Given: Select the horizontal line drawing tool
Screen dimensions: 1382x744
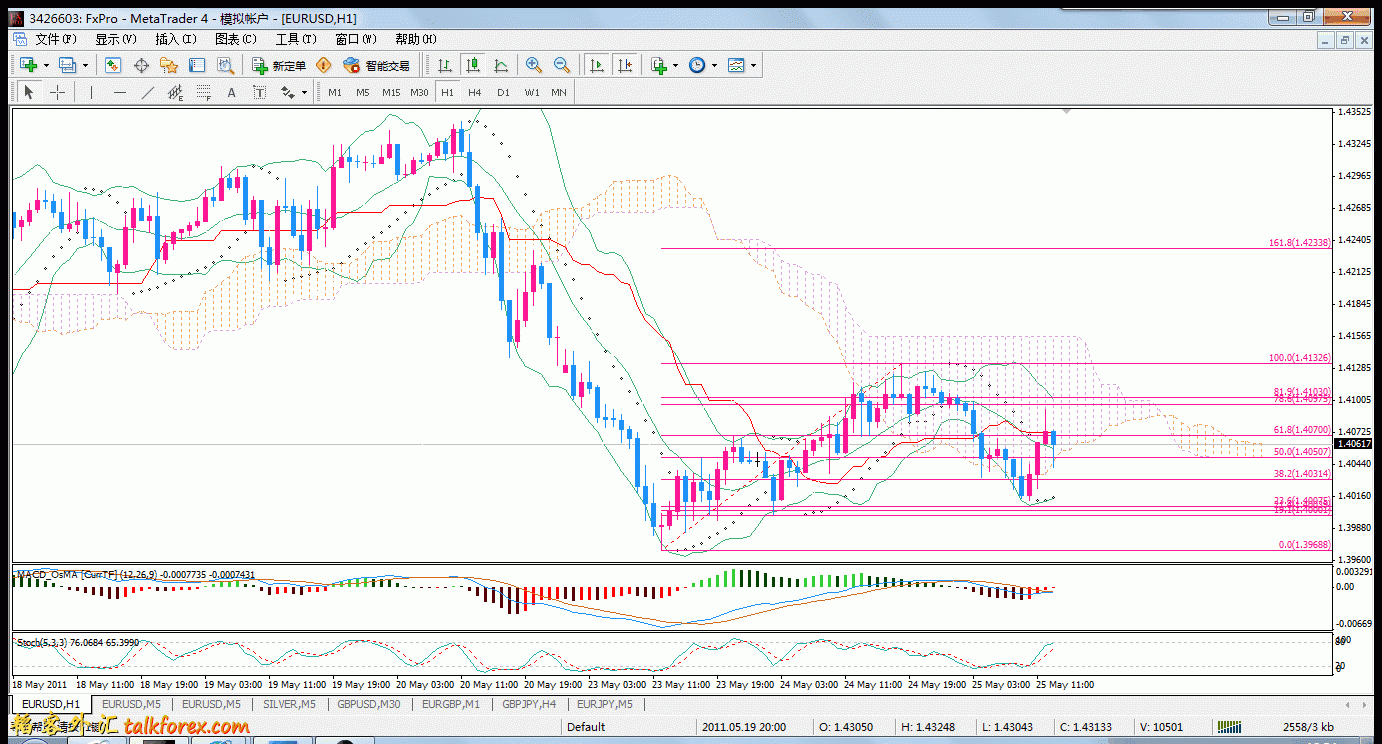Looking at the screenshot, I should pyautogui.click(x=119, y=92).
